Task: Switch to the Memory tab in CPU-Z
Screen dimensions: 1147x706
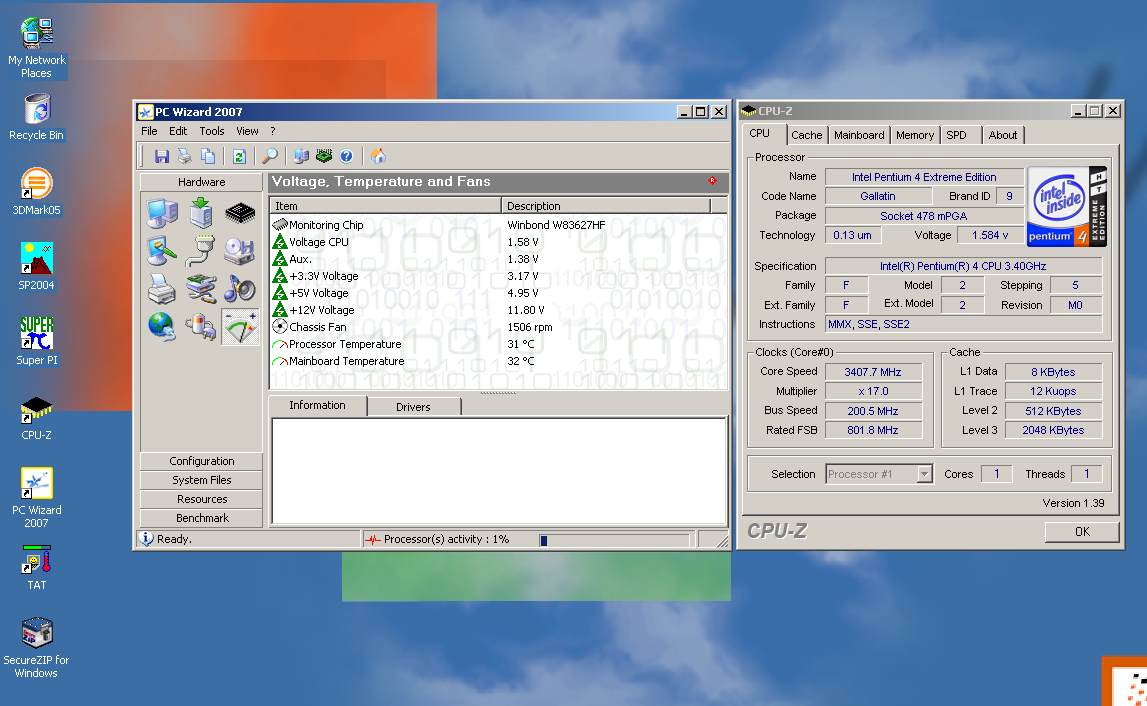Action: tap(914, 135)
